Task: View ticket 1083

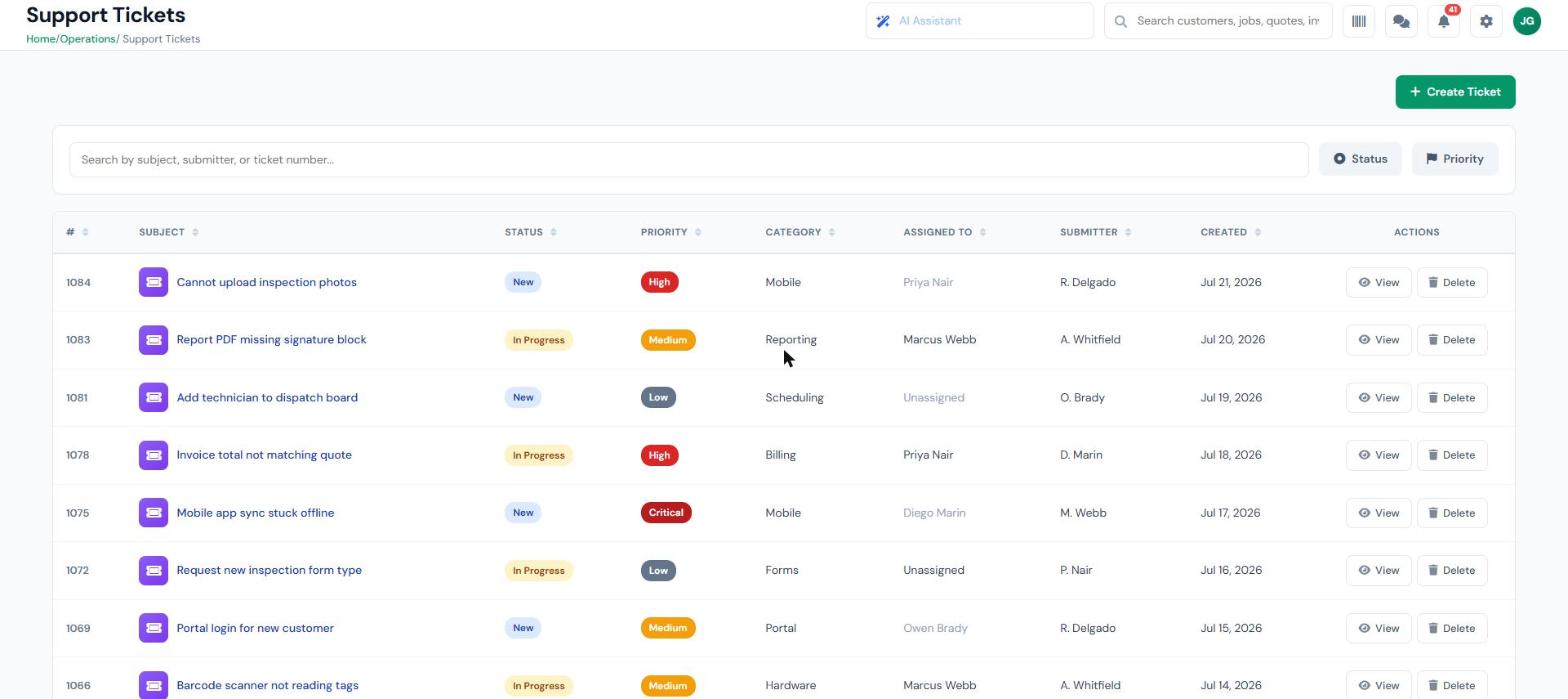Action: [x=1378, y=340]
